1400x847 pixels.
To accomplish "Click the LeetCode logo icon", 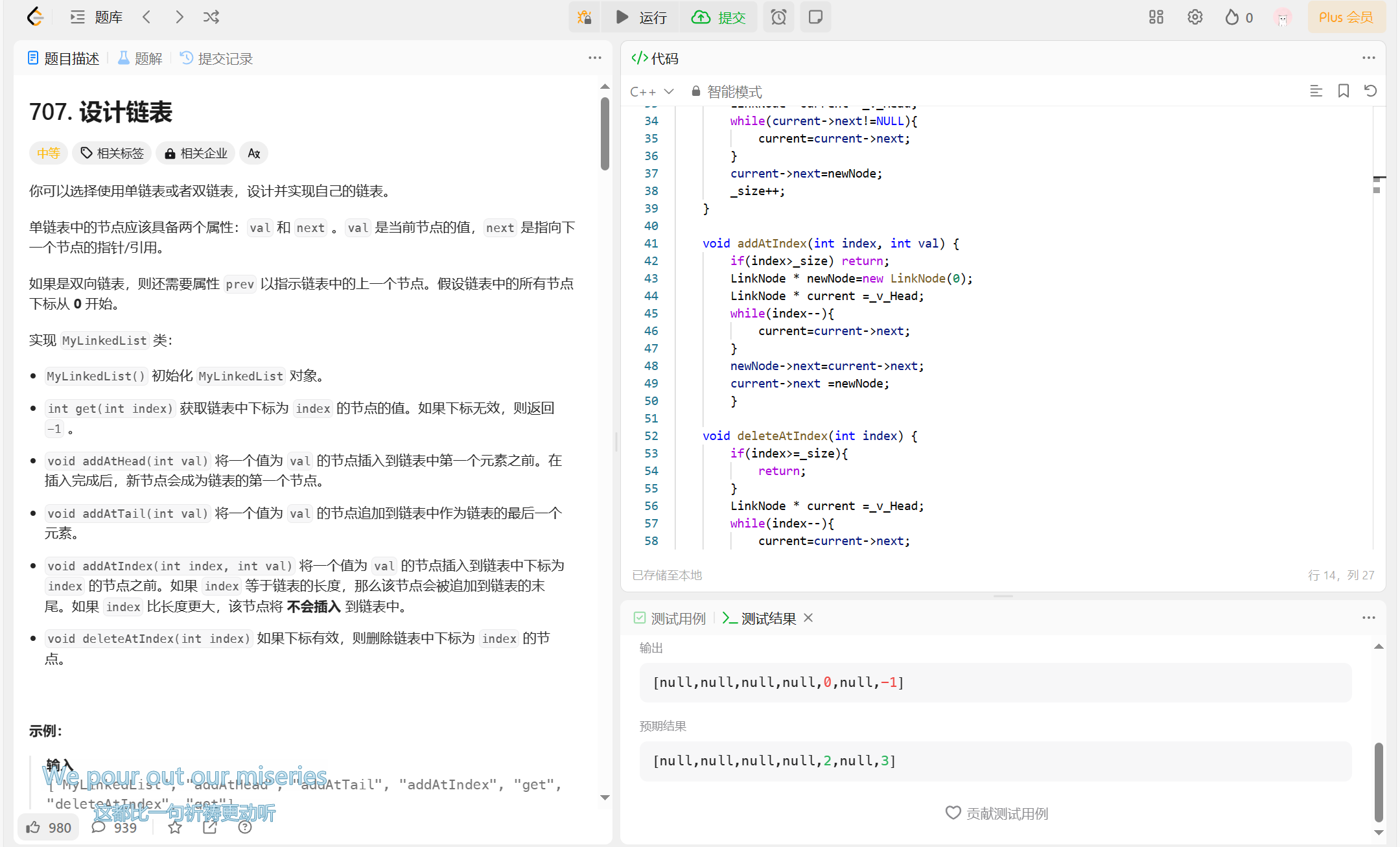I will coord(36,17).
